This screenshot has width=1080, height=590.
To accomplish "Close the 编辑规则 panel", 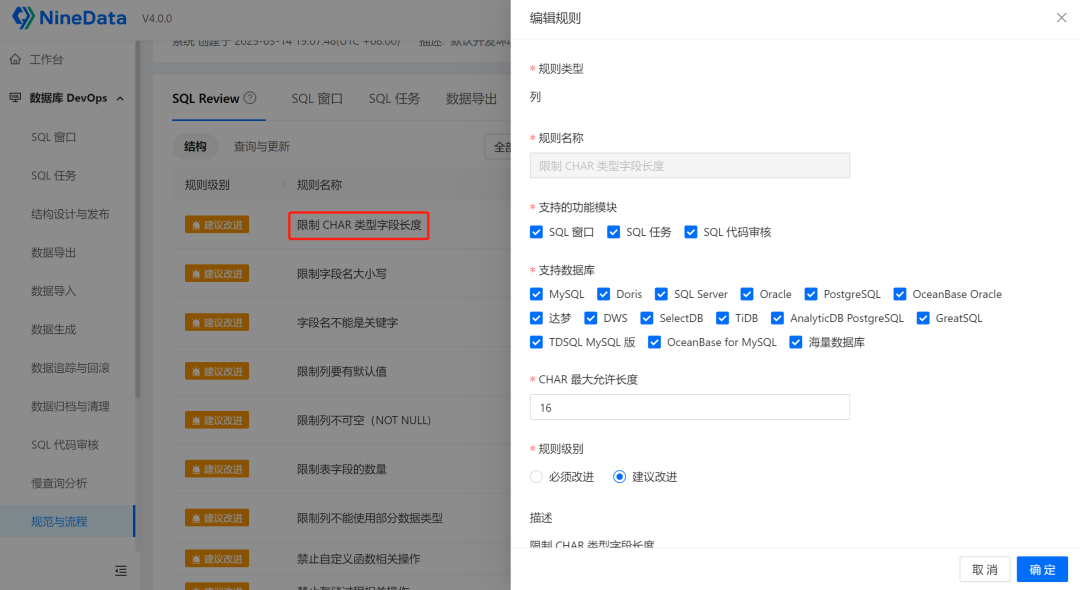I will (x=1061, y=18).
